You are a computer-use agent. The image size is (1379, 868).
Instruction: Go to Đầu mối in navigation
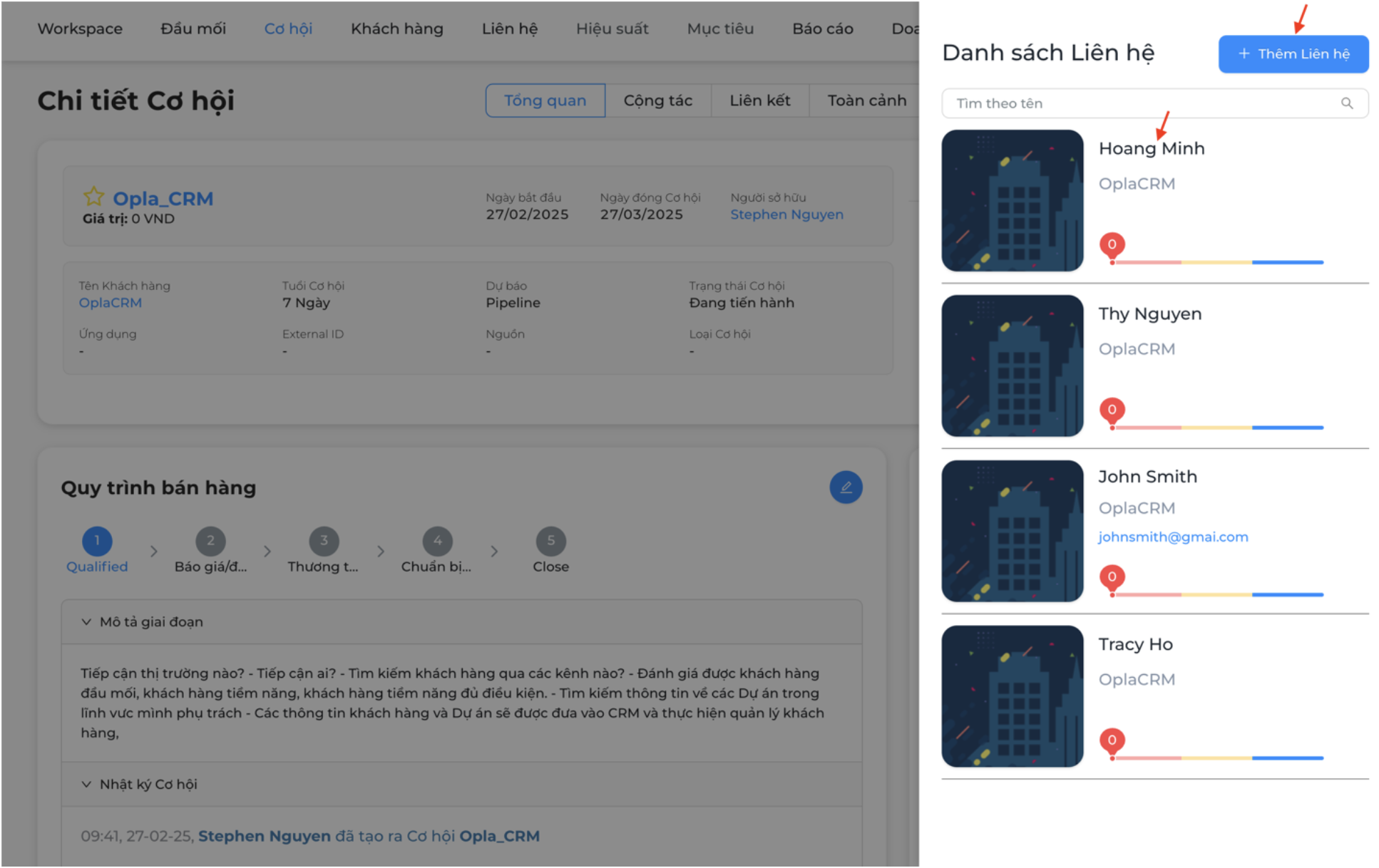click(193, 29)
